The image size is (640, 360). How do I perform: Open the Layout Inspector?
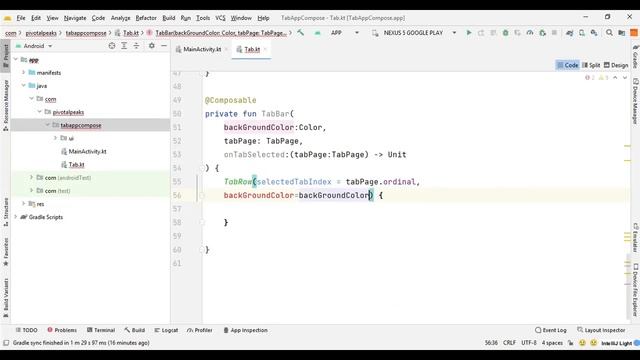[601, 330]
